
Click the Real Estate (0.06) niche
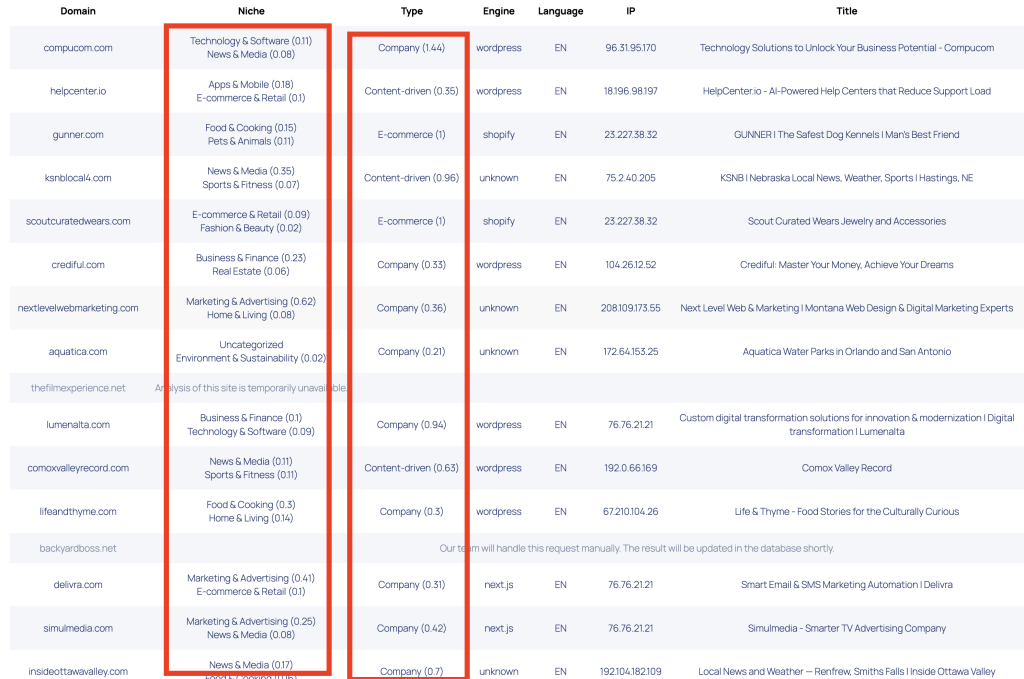point(251,271)
